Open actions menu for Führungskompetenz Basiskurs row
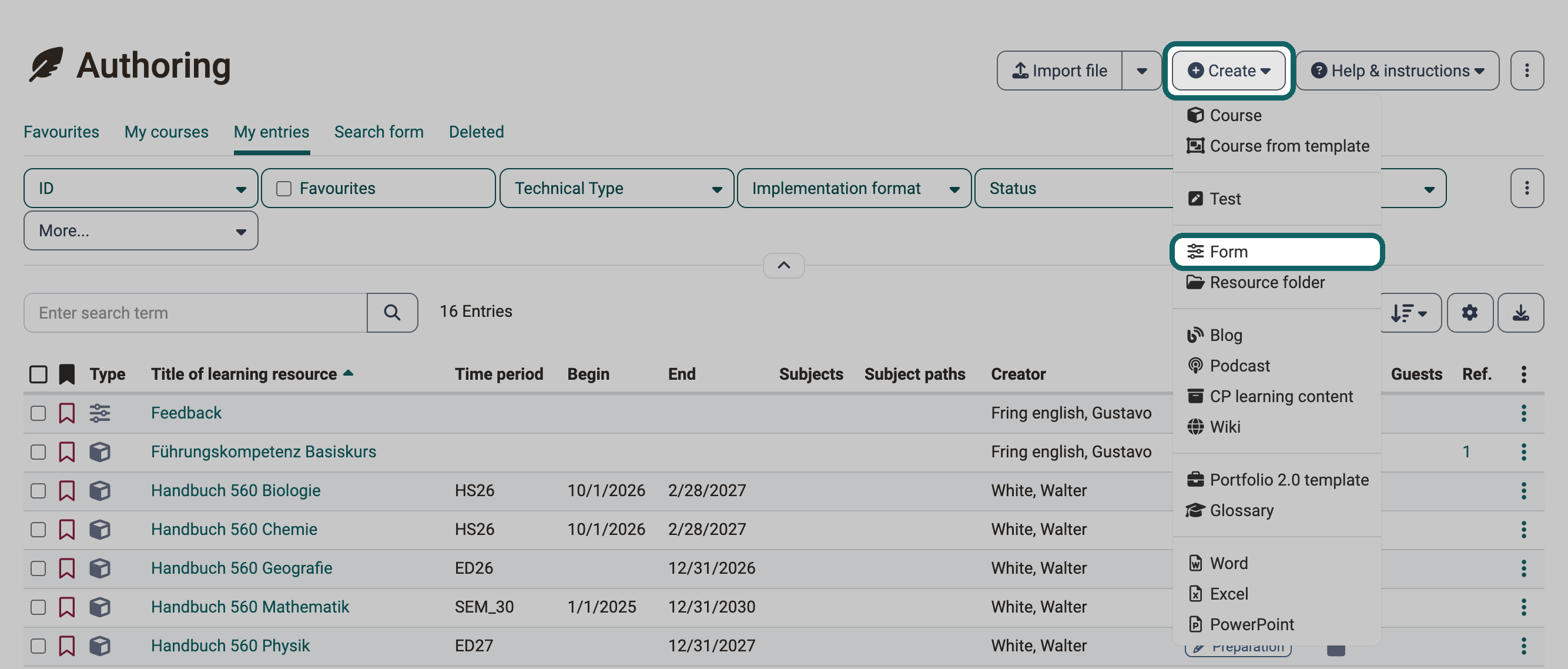Screen dimensions: 1568x669 tap(1523, 451)
